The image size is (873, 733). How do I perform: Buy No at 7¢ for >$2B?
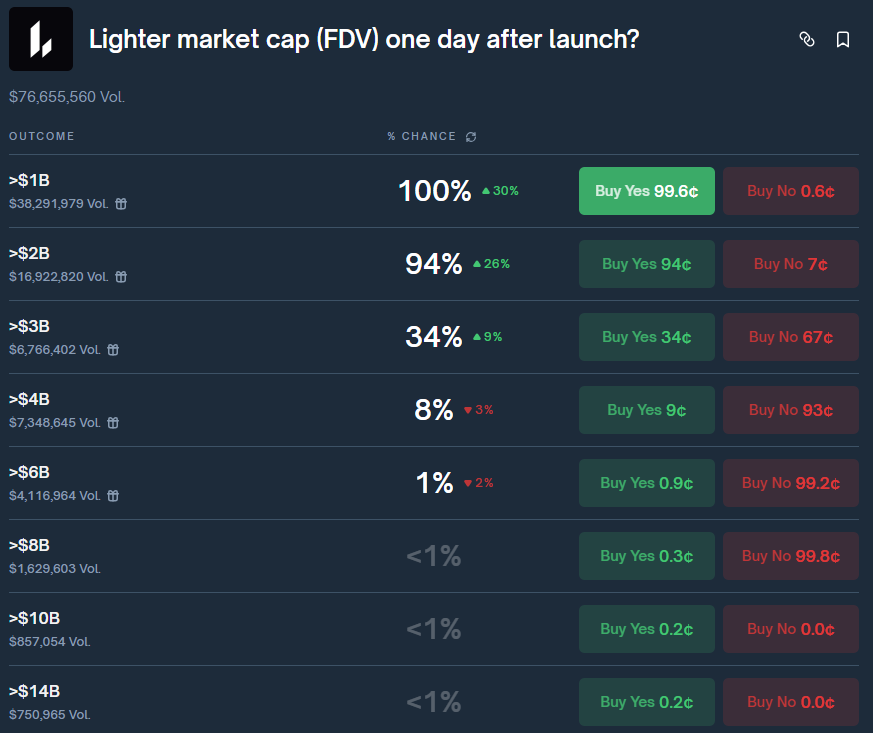[x=790, y=264]
